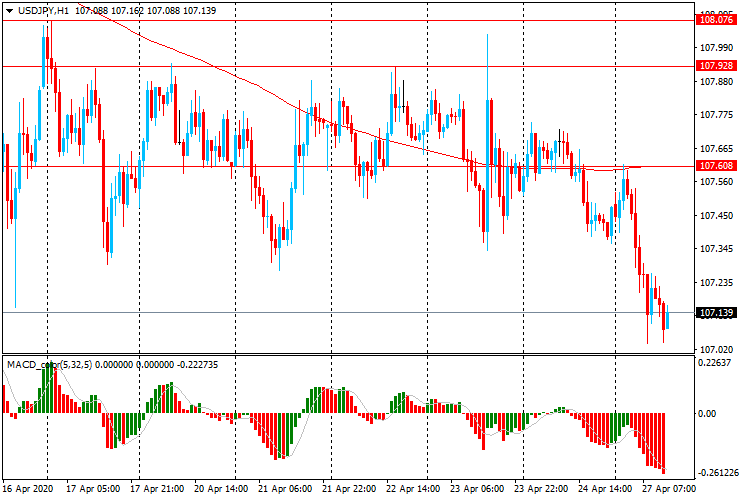740x500 pixels.
Task: Select the OHLC values 107.088 107.162 107.088 107.139
Action: point(145,10)
